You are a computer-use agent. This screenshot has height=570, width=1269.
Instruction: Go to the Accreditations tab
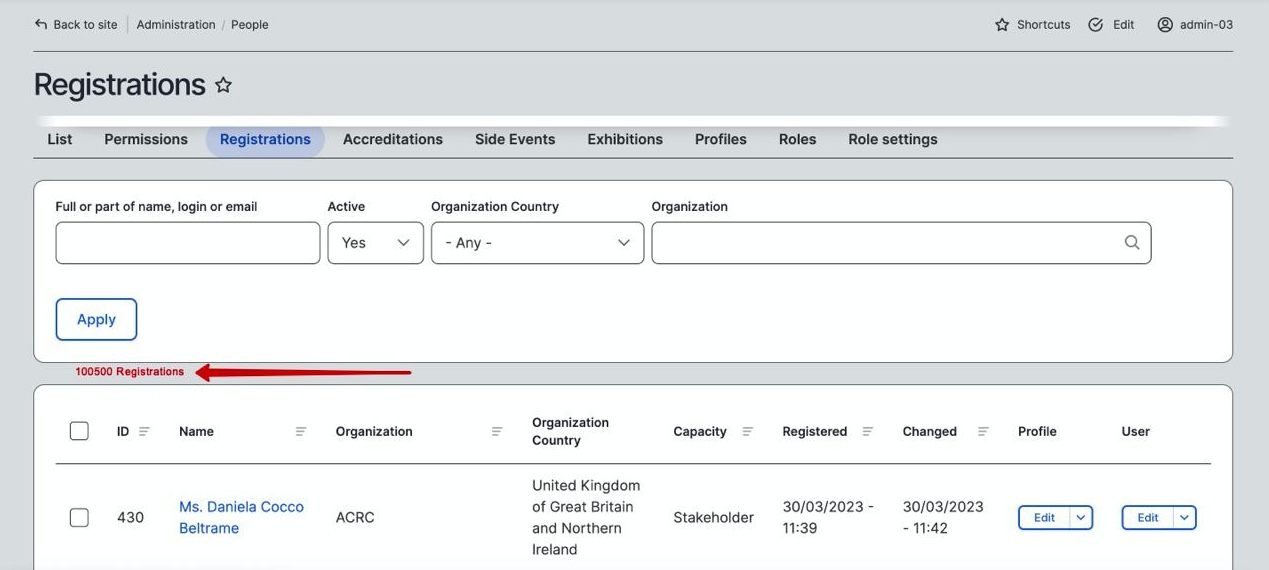click(x=393, y=139)
